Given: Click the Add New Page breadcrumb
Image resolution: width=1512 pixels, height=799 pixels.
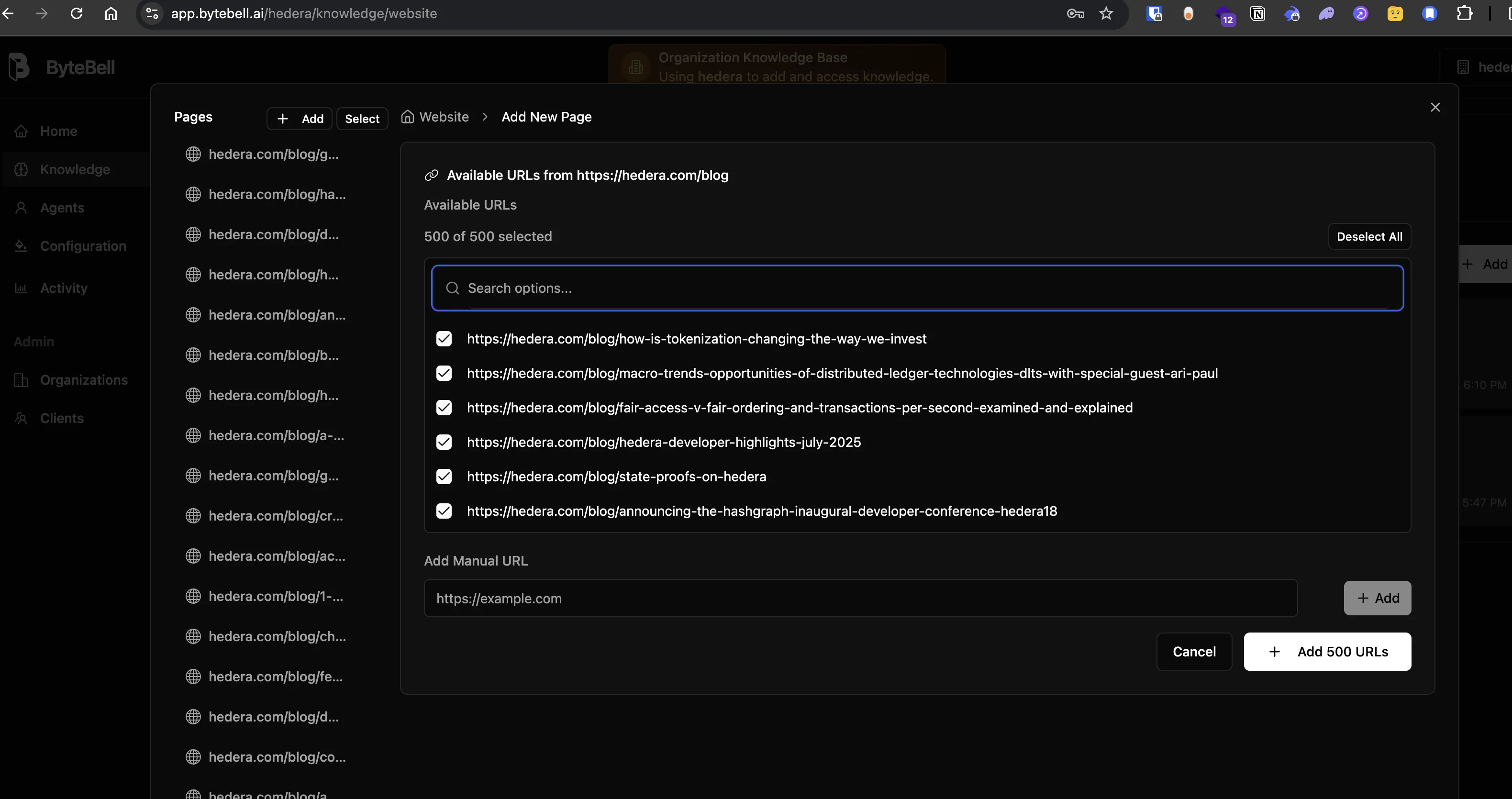Looking at the screenshot, I should 546,116.
